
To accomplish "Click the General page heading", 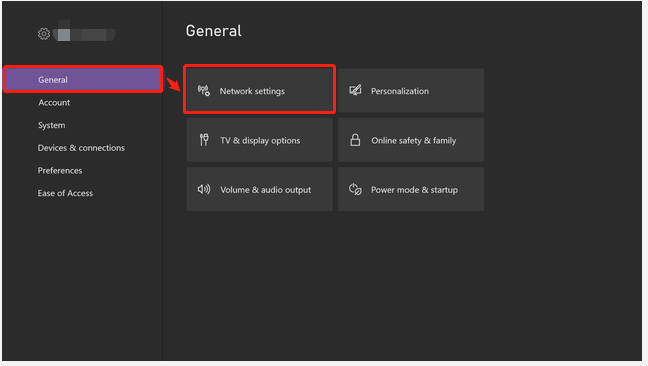I will point(214,31).
